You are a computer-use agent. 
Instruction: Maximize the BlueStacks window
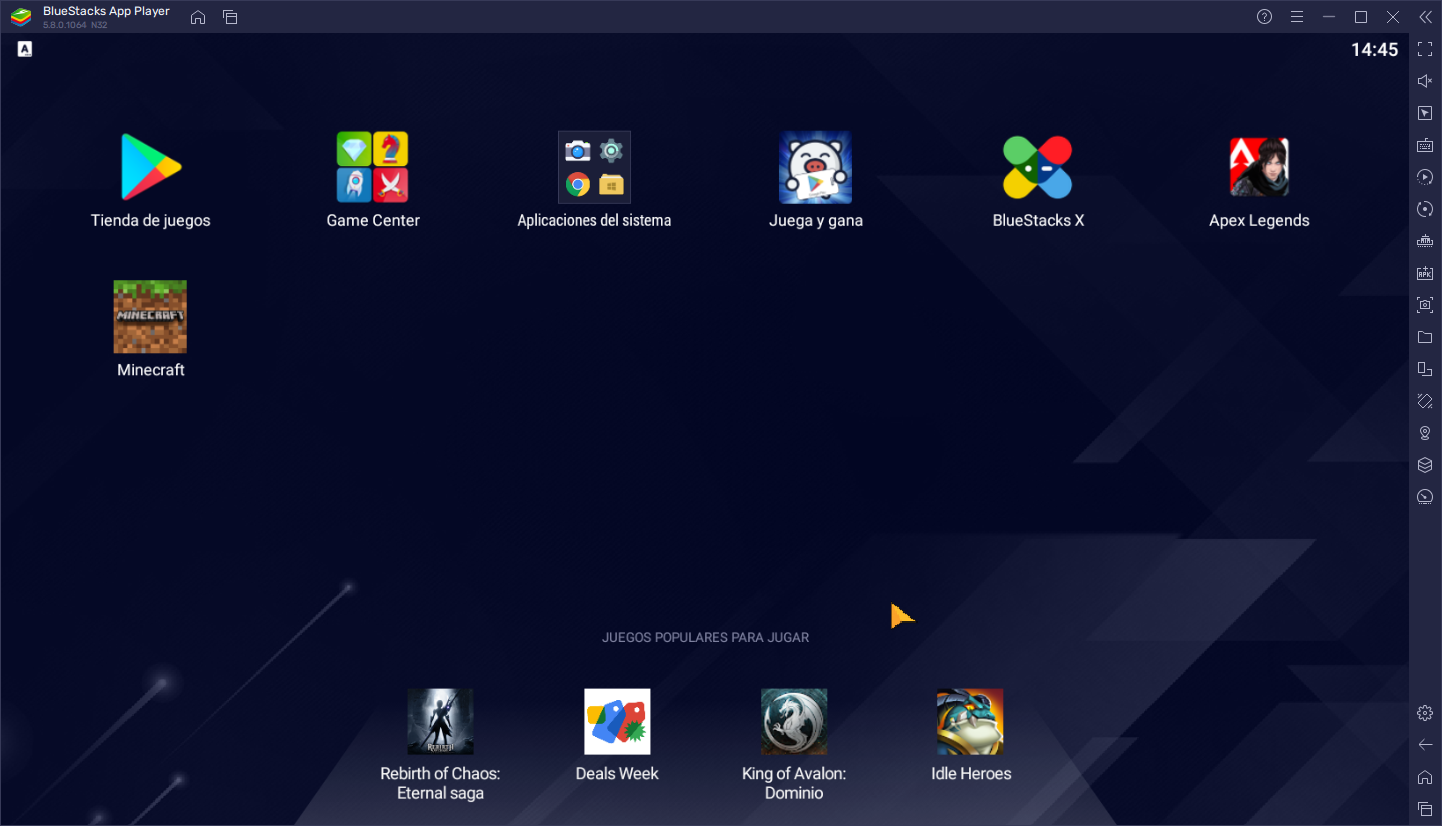[1361, 17]
